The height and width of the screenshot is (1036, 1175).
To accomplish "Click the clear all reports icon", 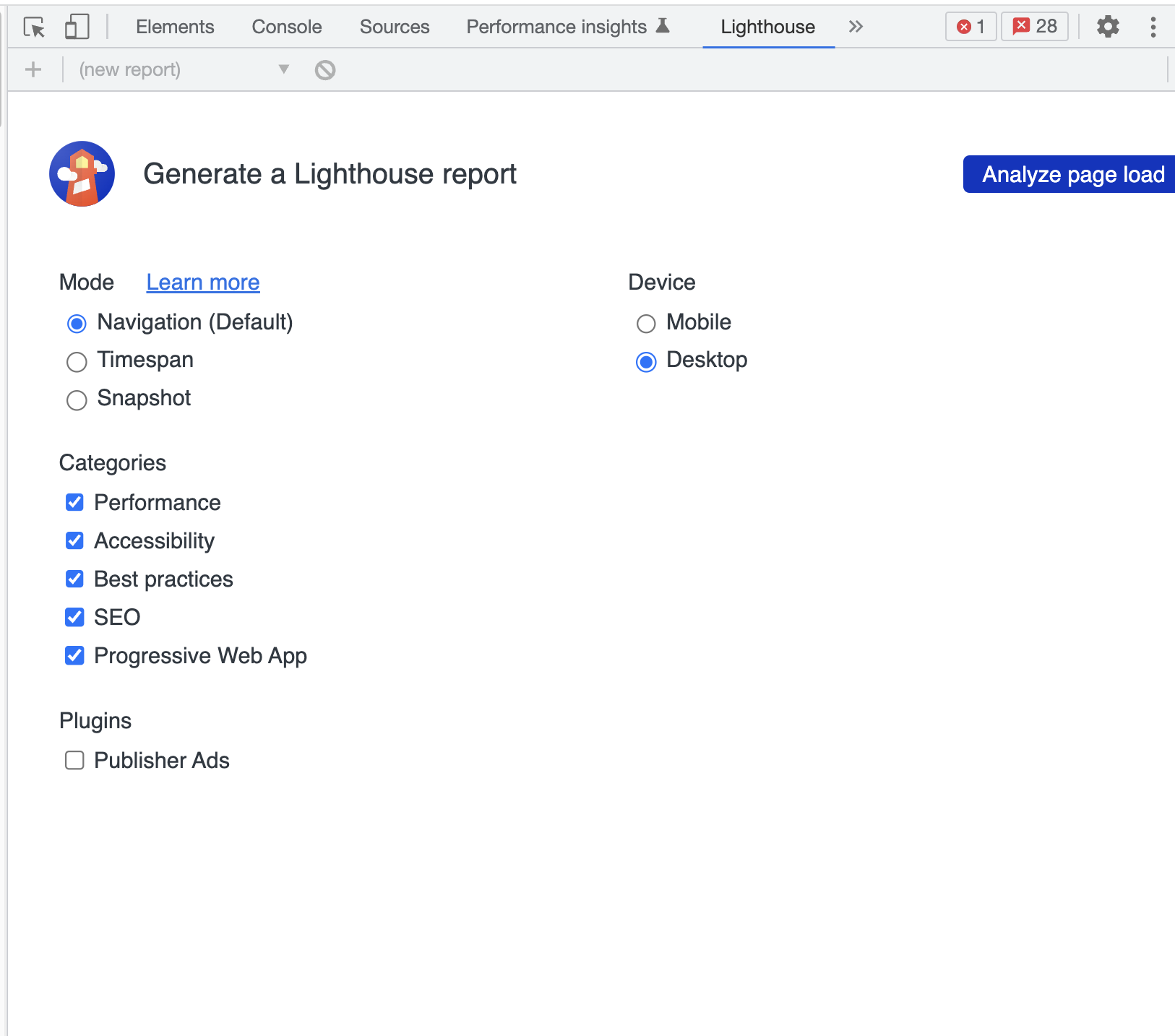I will (x=325, y=70).
